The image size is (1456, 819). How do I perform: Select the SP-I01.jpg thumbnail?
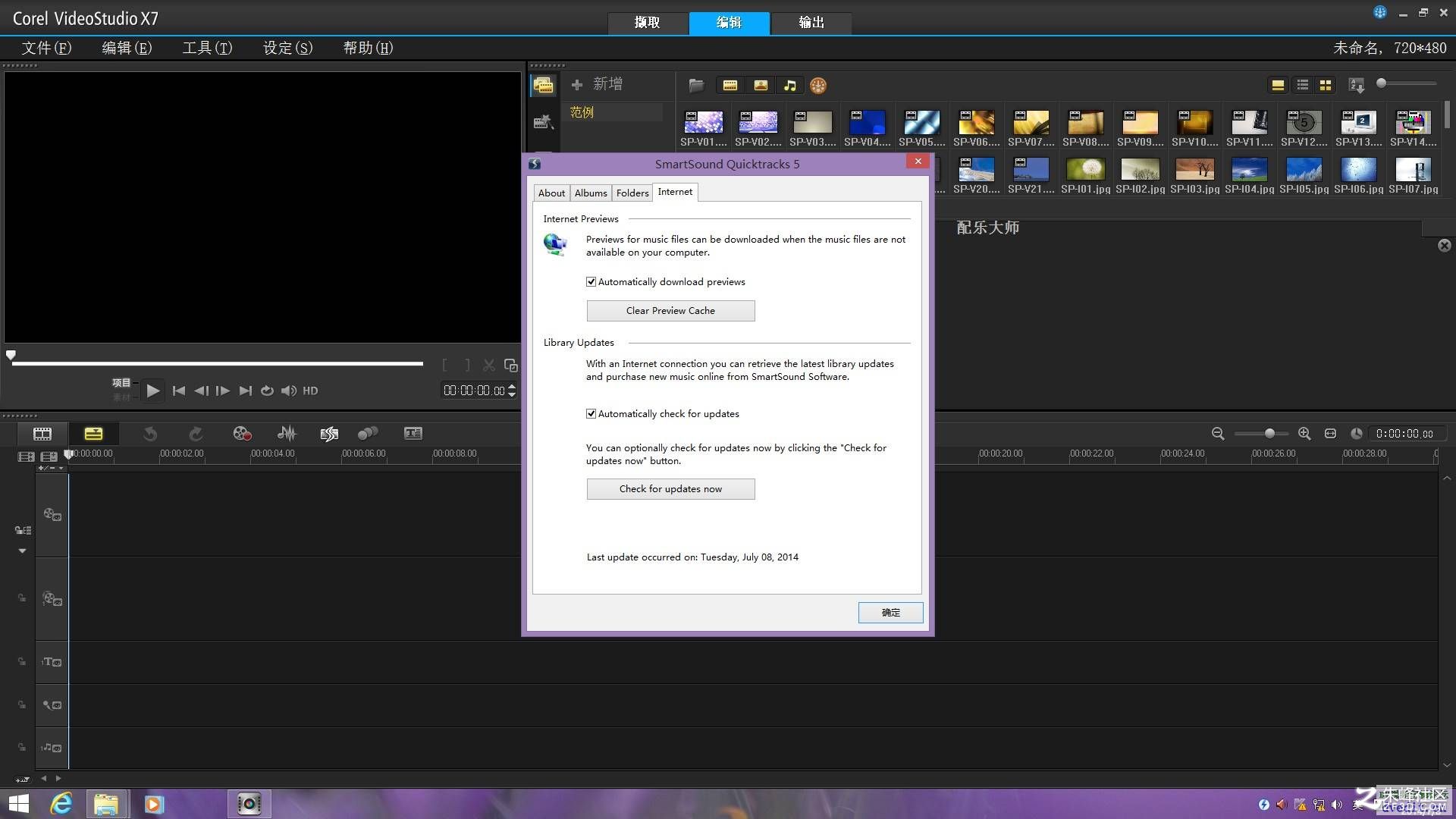(1085, 175)
